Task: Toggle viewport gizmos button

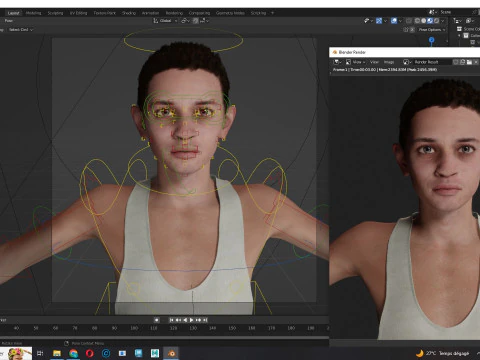Action: coord(379,21)
